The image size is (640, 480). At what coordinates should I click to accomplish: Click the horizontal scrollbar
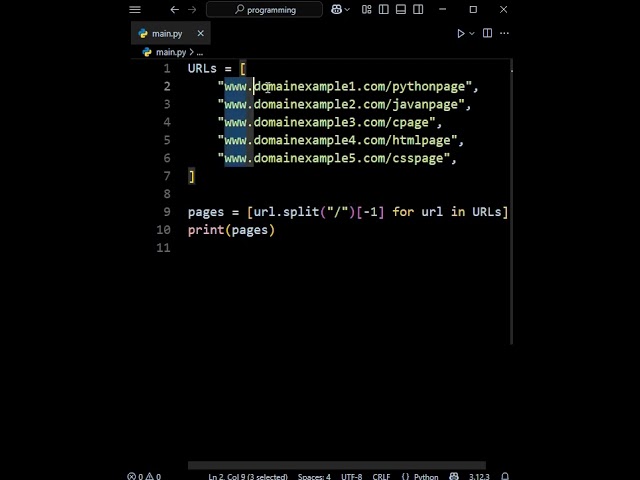(337, 465)
